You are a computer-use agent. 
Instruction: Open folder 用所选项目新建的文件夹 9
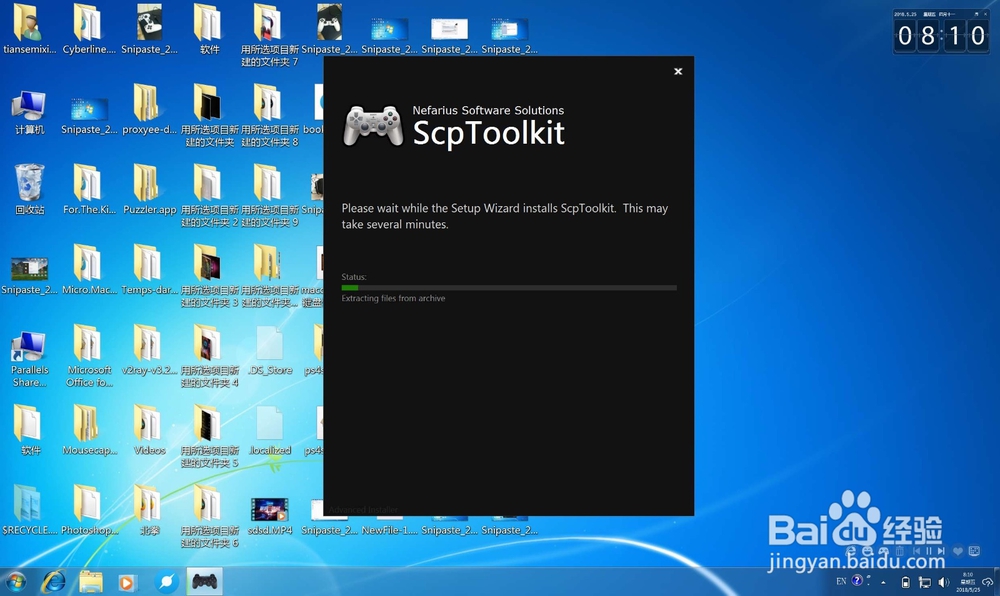[269, 196]
